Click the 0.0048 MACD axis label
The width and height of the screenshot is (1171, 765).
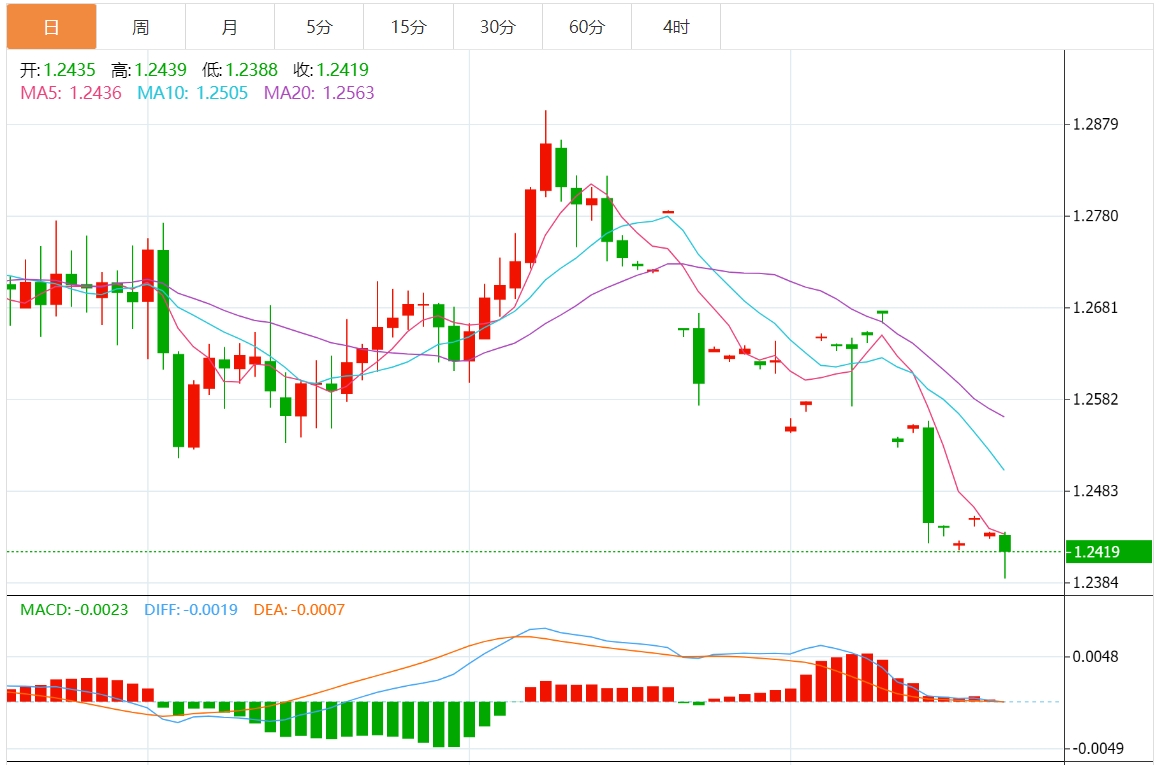click(x=1094, y=657)
